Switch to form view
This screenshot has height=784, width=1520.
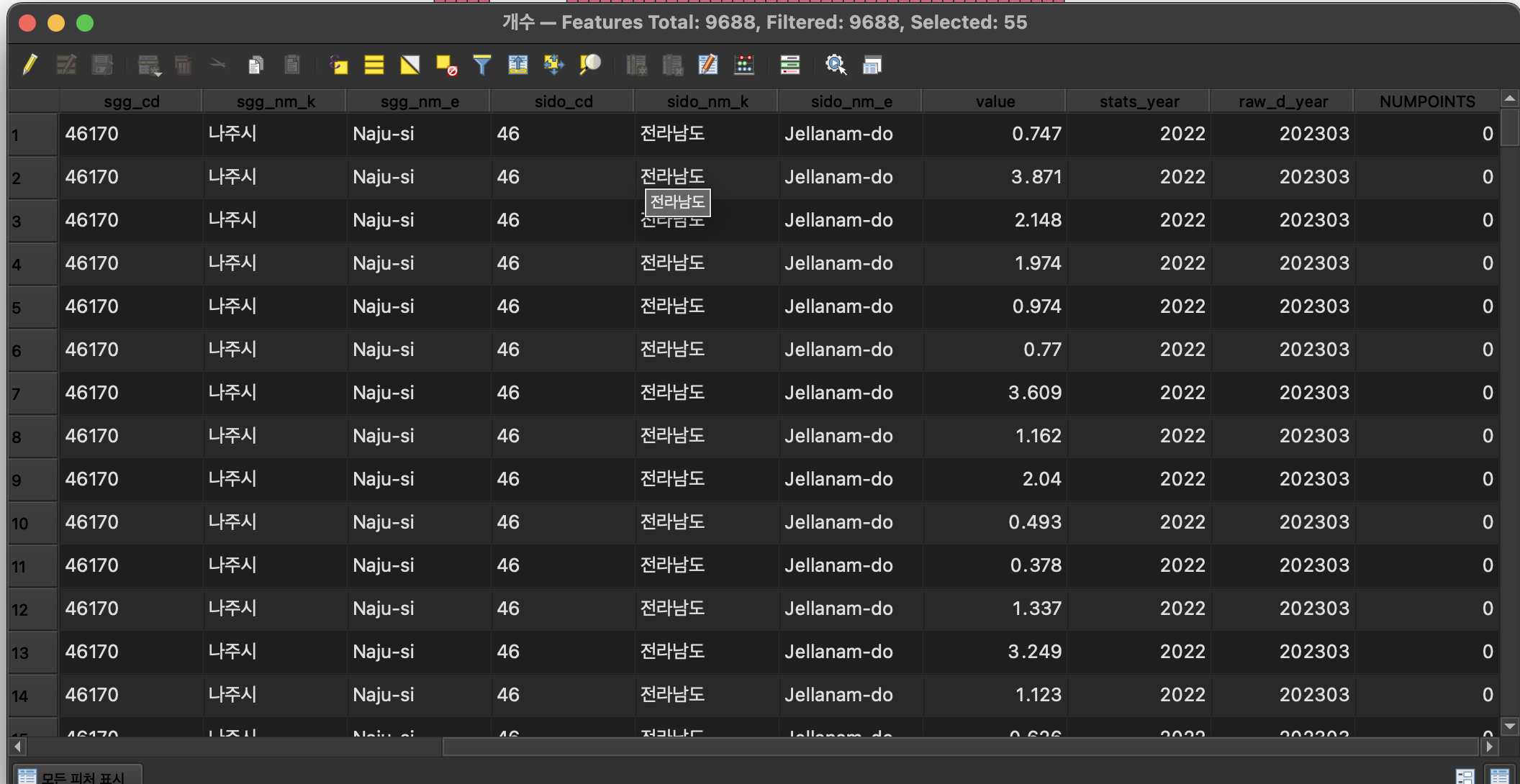tap(1465, 776)
